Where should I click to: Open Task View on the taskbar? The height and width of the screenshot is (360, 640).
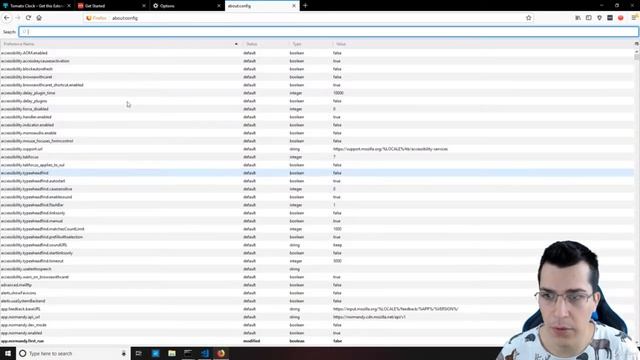[x=138, y=353]
